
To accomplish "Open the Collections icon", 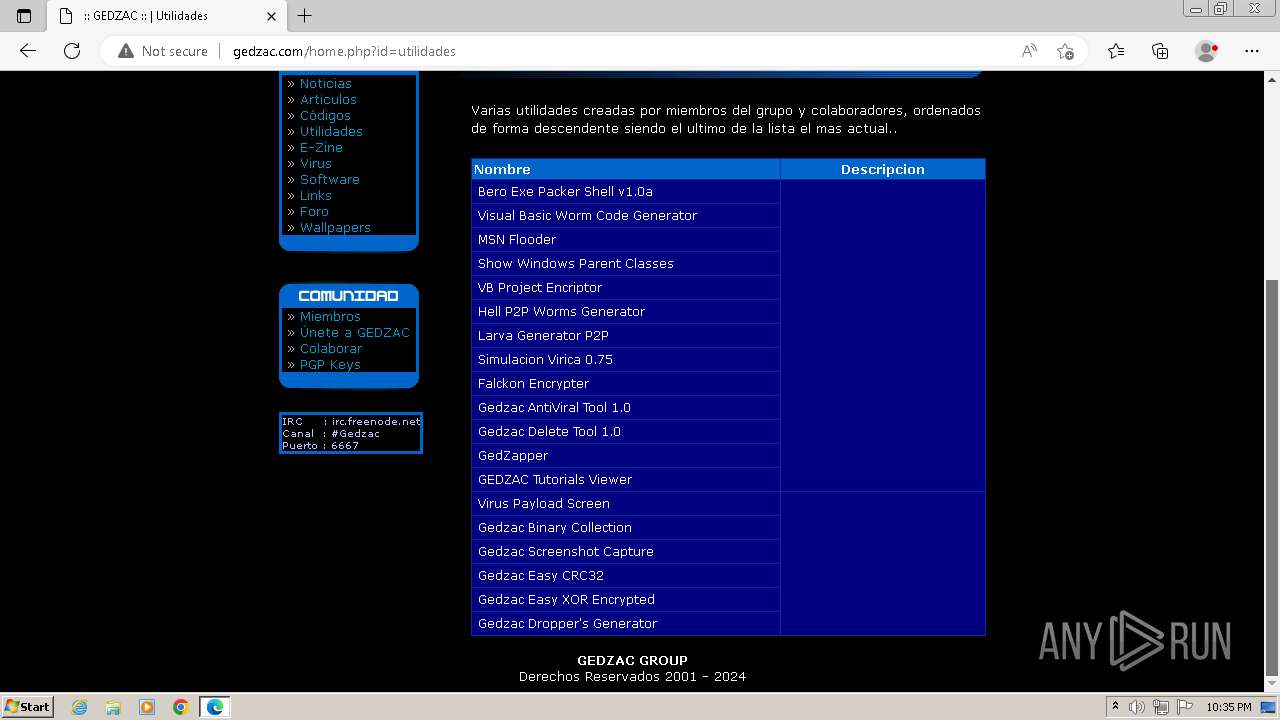I will (1160, 51).
